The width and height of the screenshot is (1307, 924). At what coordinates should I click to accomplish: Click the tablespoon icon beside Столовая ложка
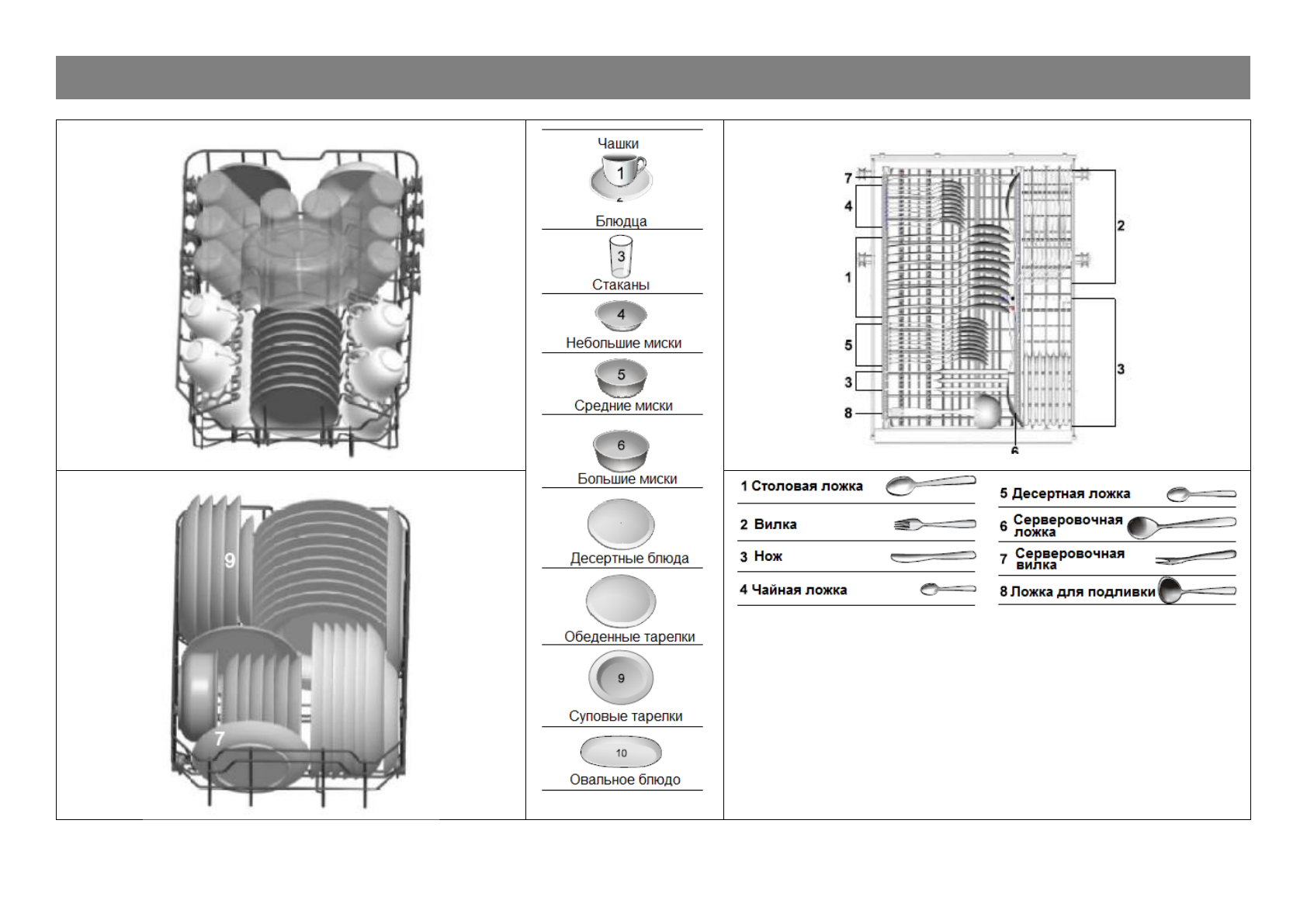tap(930, 485)
